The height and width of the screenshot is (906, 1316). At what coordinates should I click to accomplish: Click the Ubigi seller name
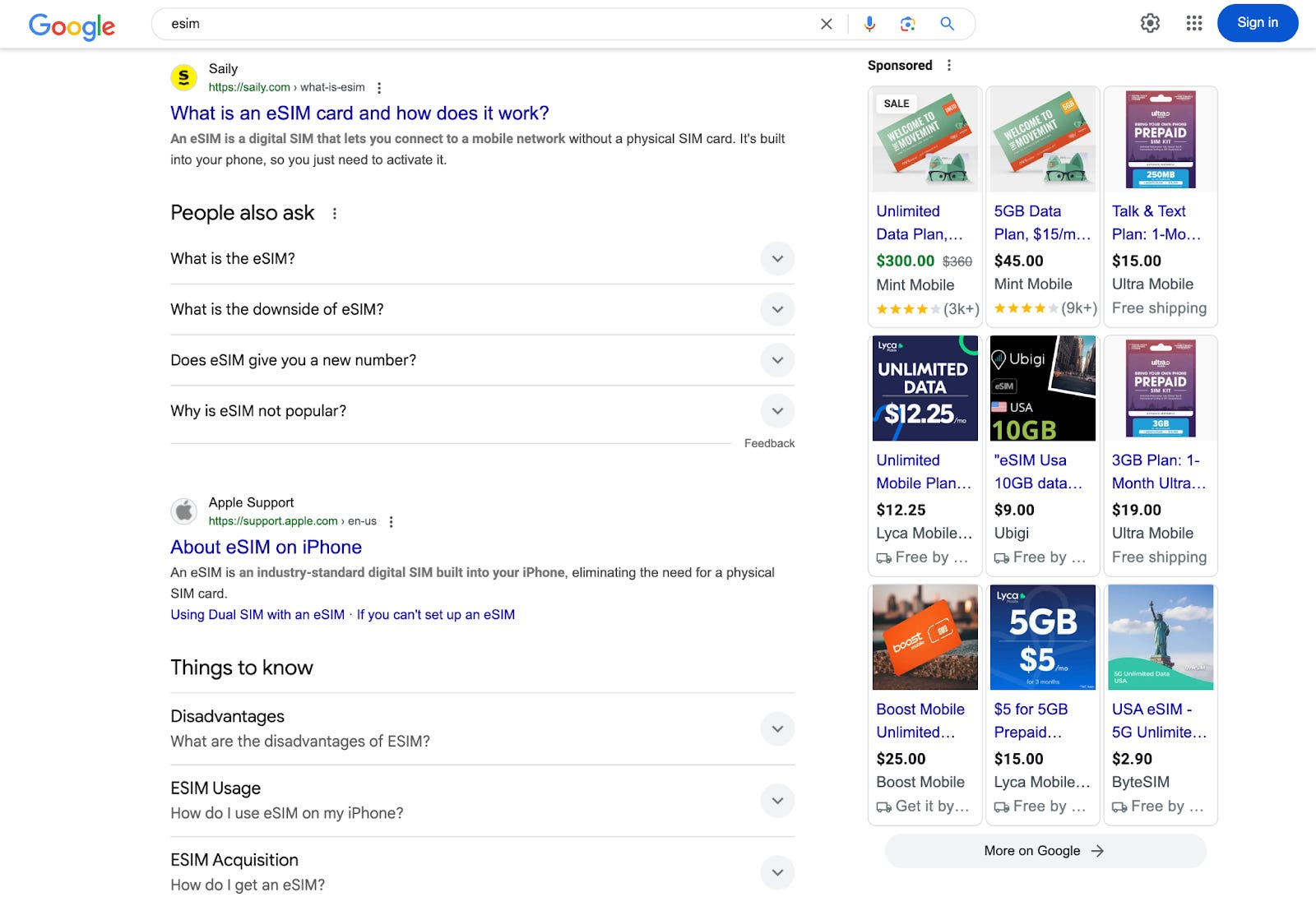click(1012, 534)
